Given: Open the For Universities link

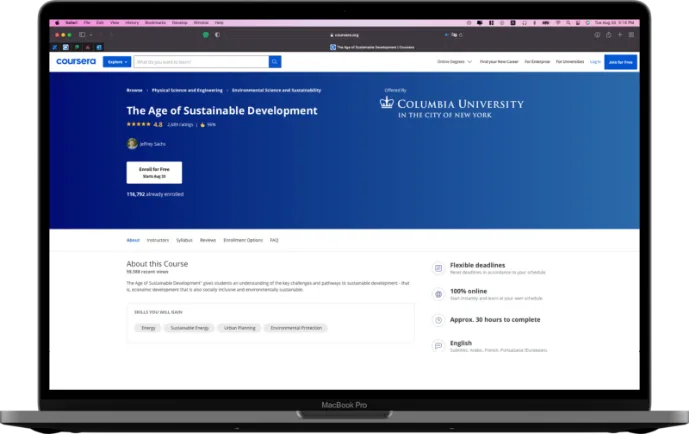Looking at the screenshot, I should 570,62.
